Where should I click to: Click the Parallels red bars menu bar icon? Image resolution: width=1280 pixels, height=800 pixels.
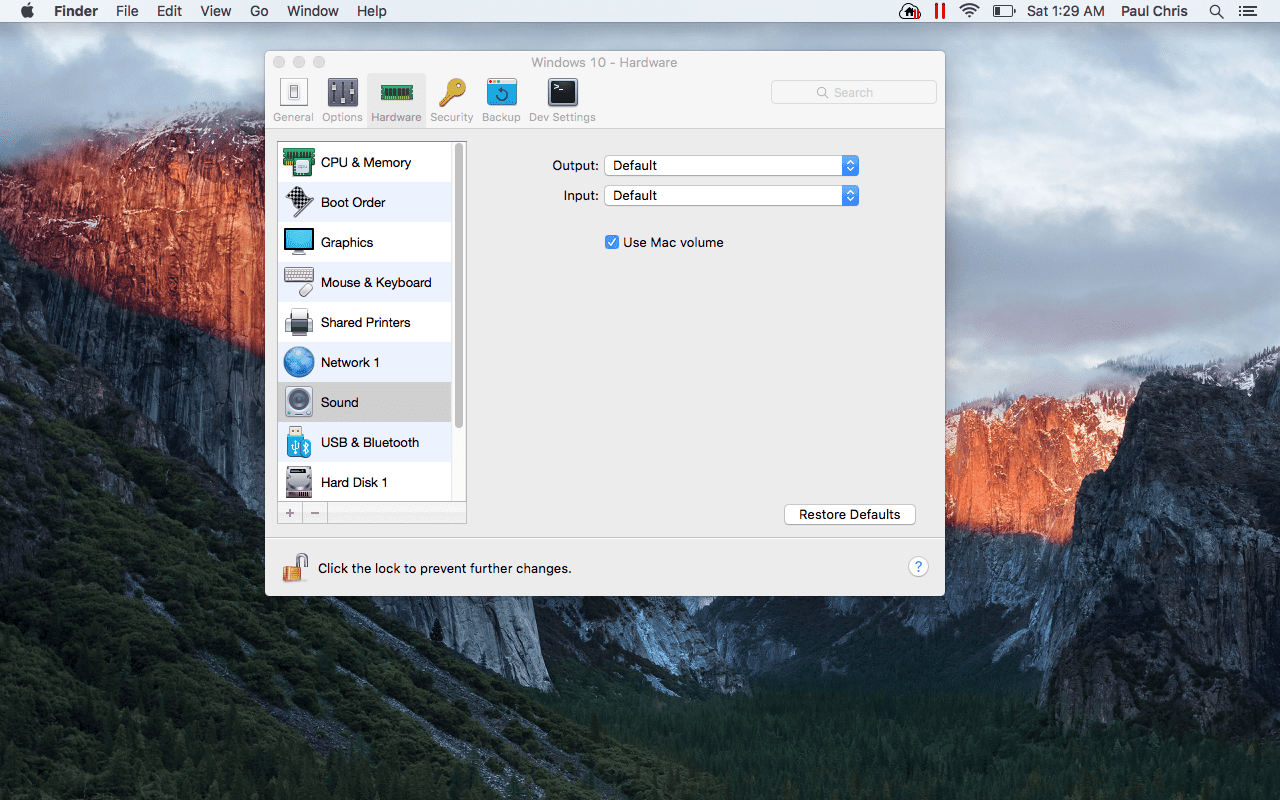[x=939, y=11]
